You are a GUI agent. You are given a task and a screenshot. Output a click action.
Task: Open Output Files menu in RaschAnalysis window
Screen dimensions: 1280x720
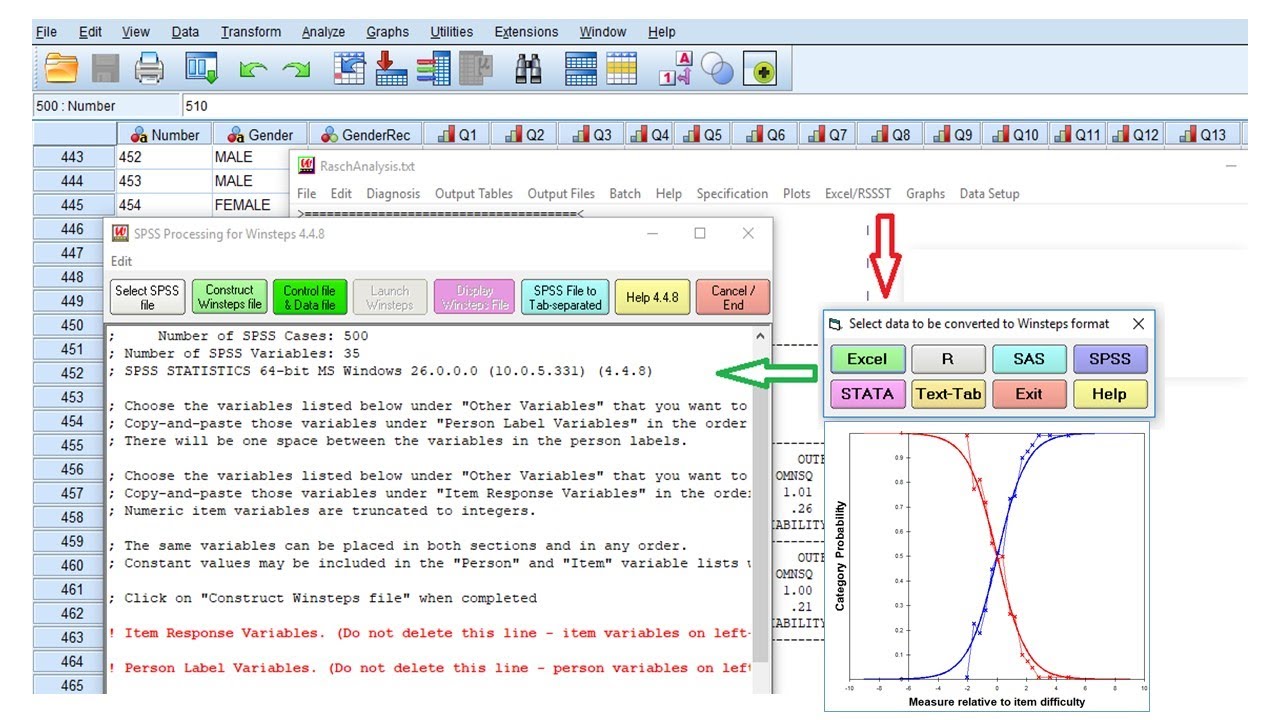coord(561,194)
